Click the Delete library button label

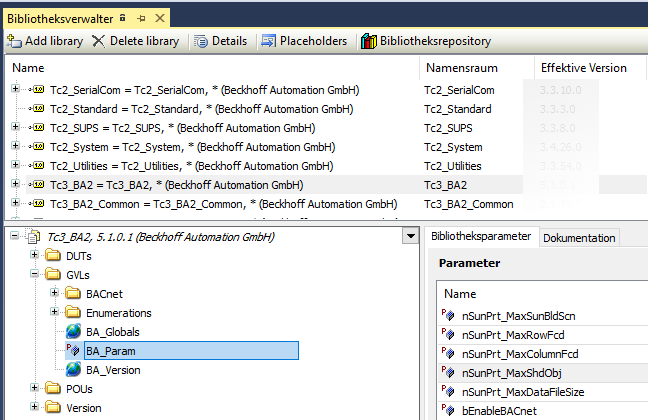[144, 41]
